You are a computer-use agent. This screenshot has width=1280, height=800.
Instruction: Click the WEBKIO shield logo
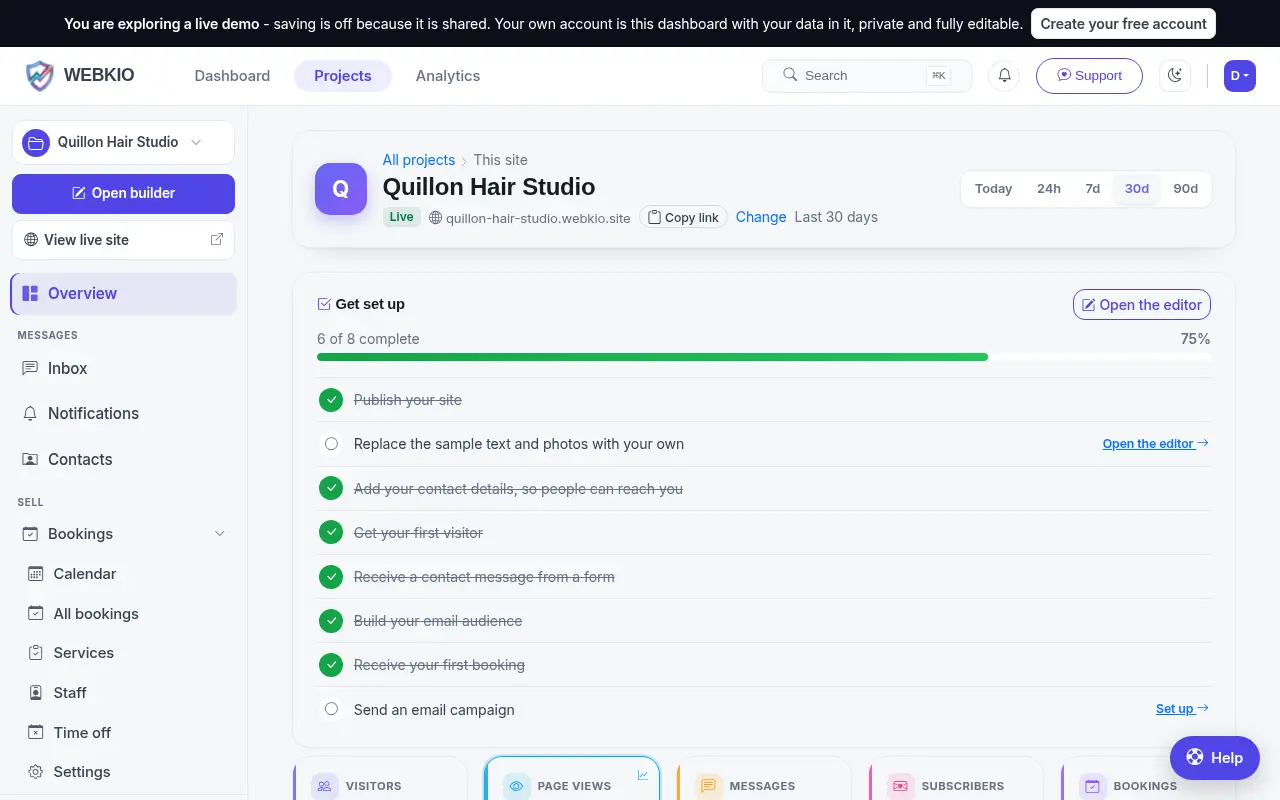[x=39, y=76]
